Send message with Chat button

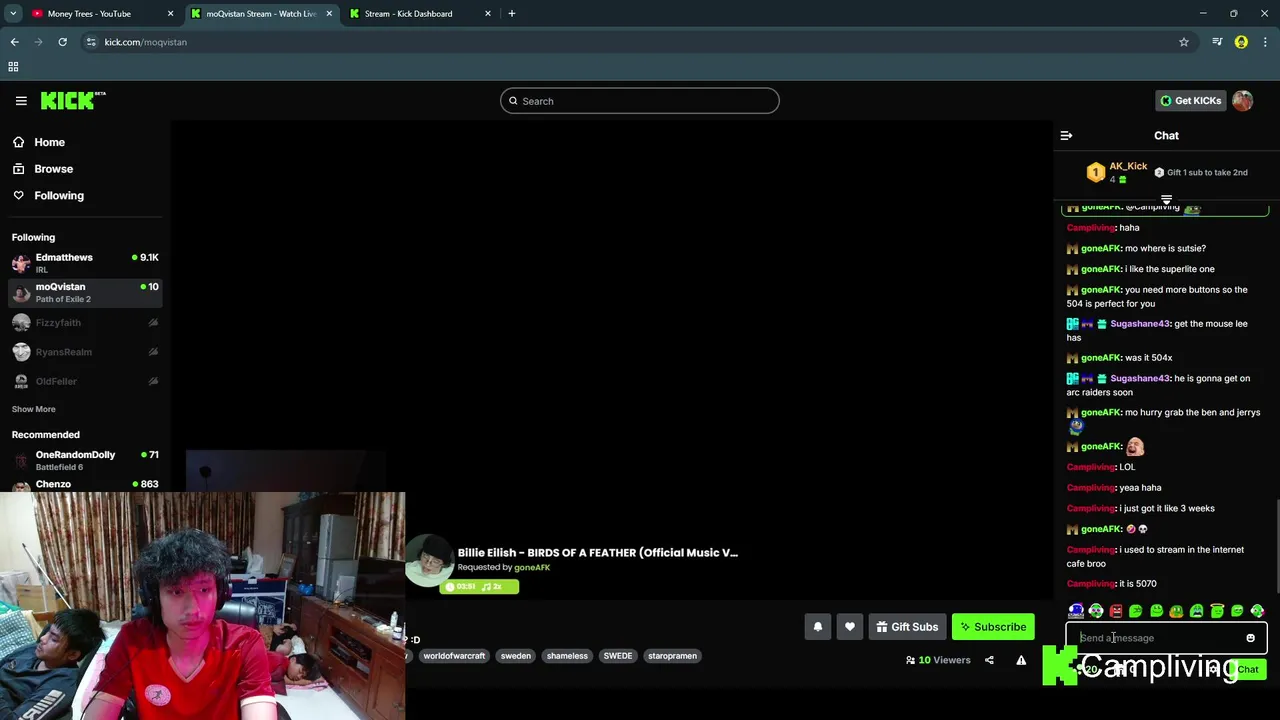(x=1247, y=670)
